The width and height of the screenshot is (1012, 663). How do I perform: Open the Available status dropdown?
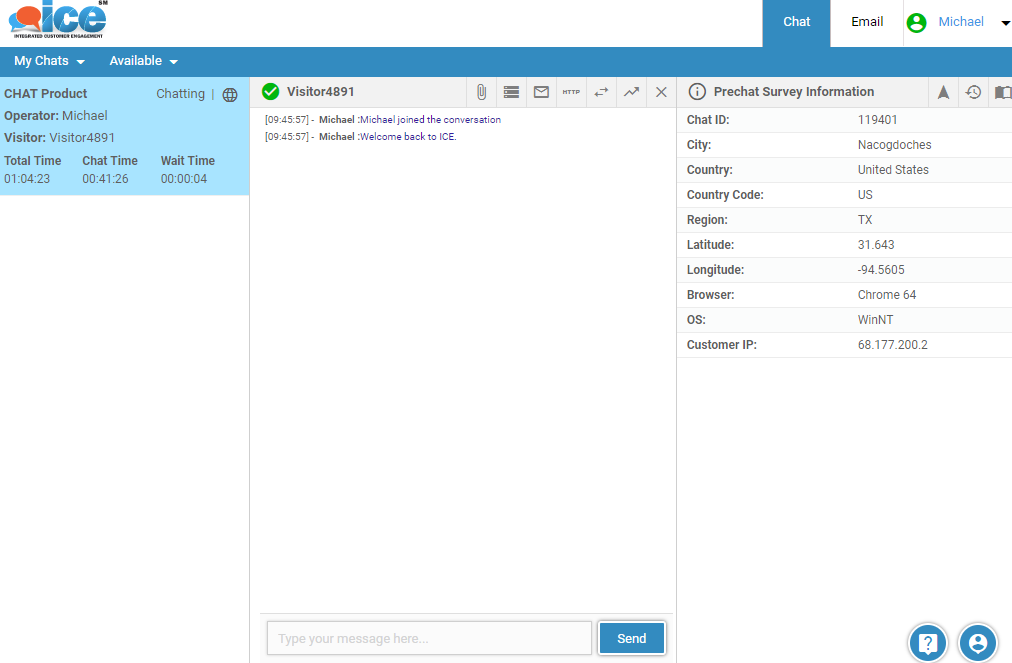pos(143,61)
